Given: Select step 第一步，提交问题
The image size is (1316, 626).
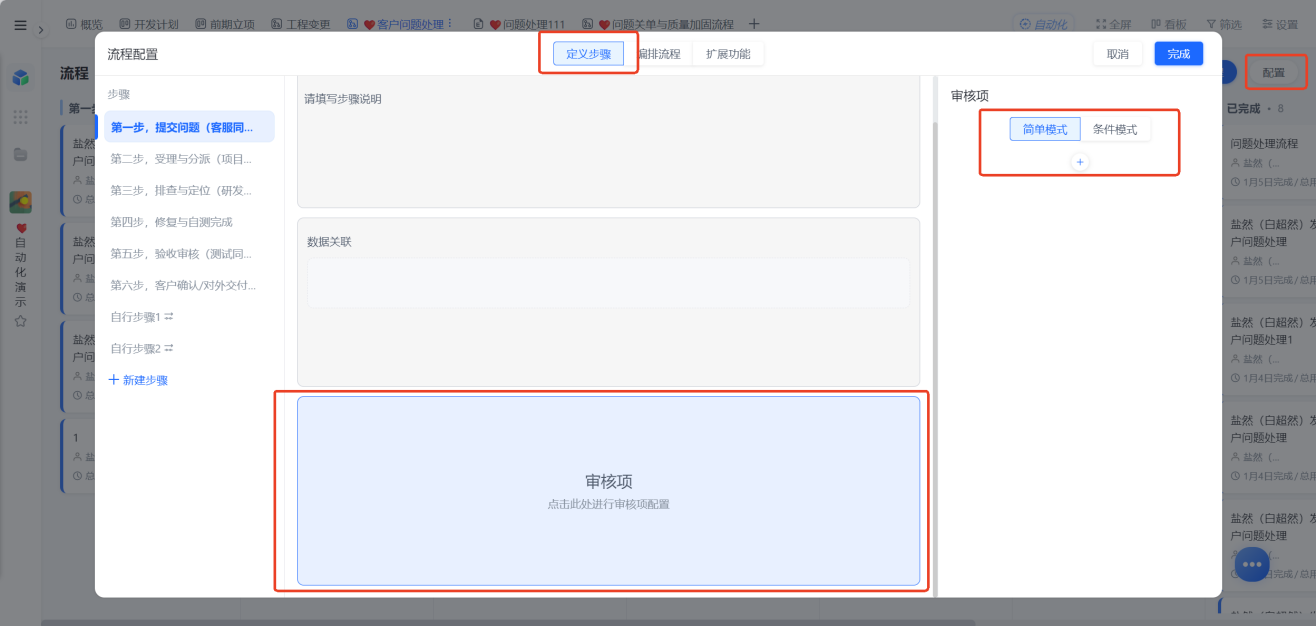Looking at the screenshot, I should (189, 127).
